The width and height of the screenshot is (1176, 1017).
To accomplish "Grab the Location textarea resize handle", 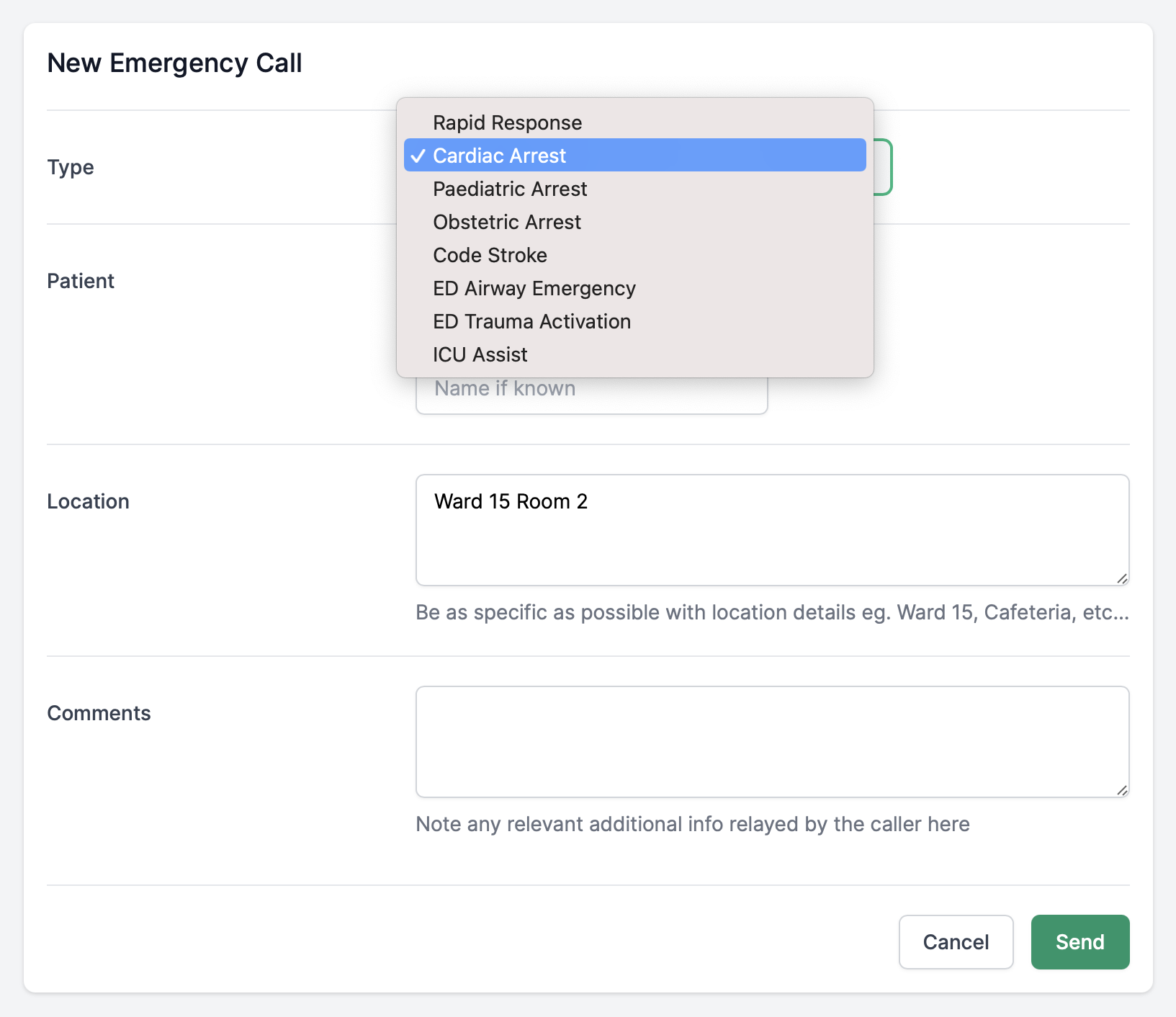I will 1122,578.
